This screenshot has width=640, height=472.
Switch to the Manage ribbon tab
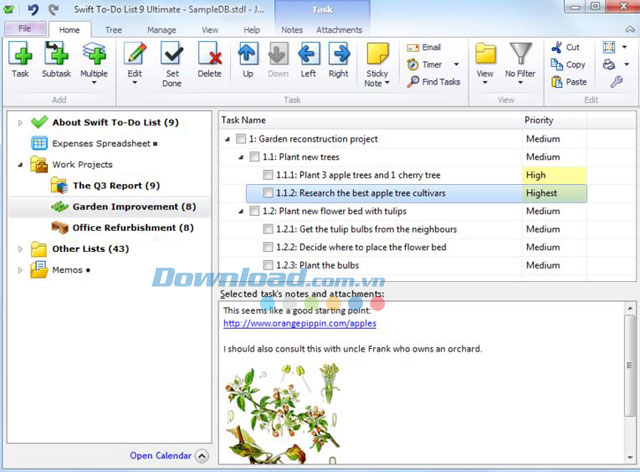[162, 30]
